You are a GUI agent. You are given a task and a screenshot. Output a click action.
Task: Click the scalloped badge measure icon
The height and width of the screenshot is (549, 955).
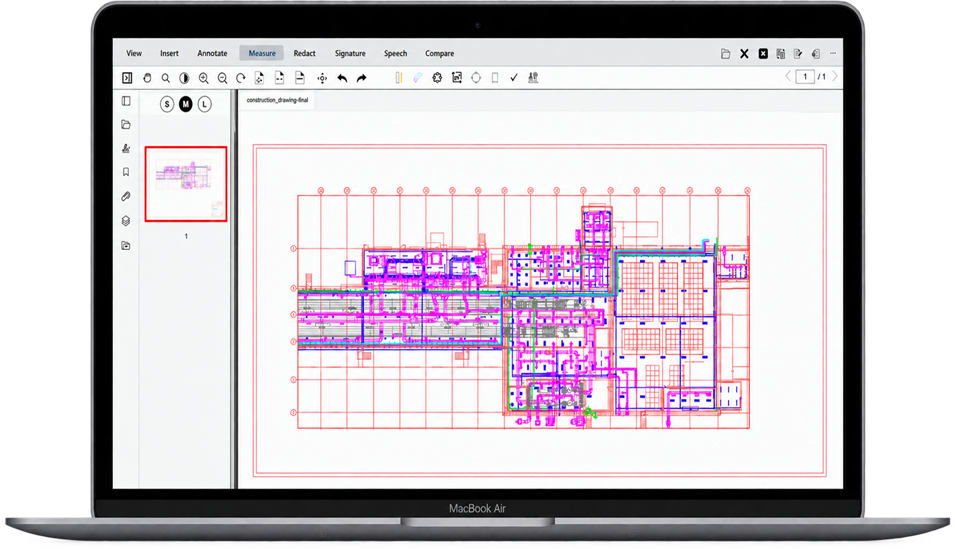tap(437, 77)
